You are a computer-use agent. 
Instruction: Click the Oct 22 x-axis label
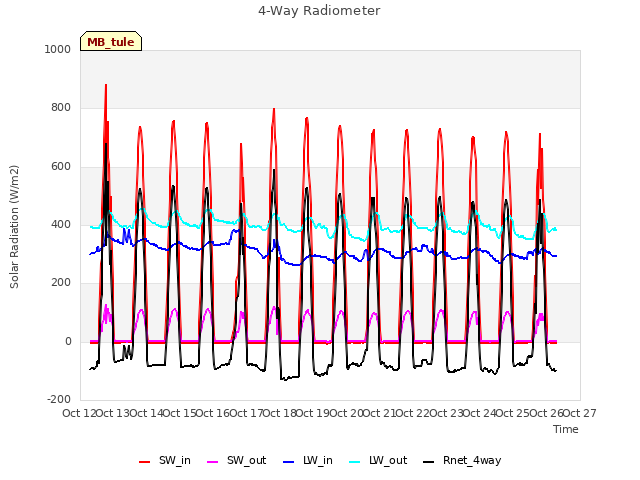[413, 413]
